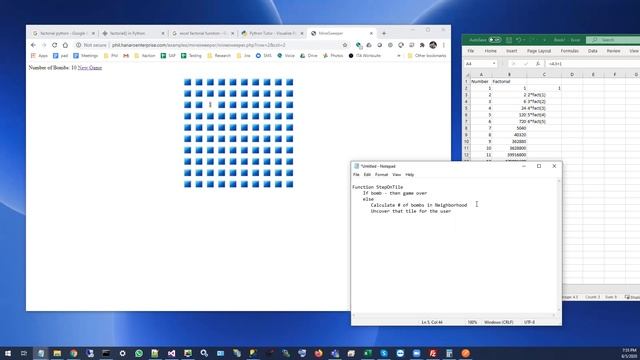The height and width of the screenshot is (360, 640).
Task: Open Firefox from the taskbar
Action: 318,353
